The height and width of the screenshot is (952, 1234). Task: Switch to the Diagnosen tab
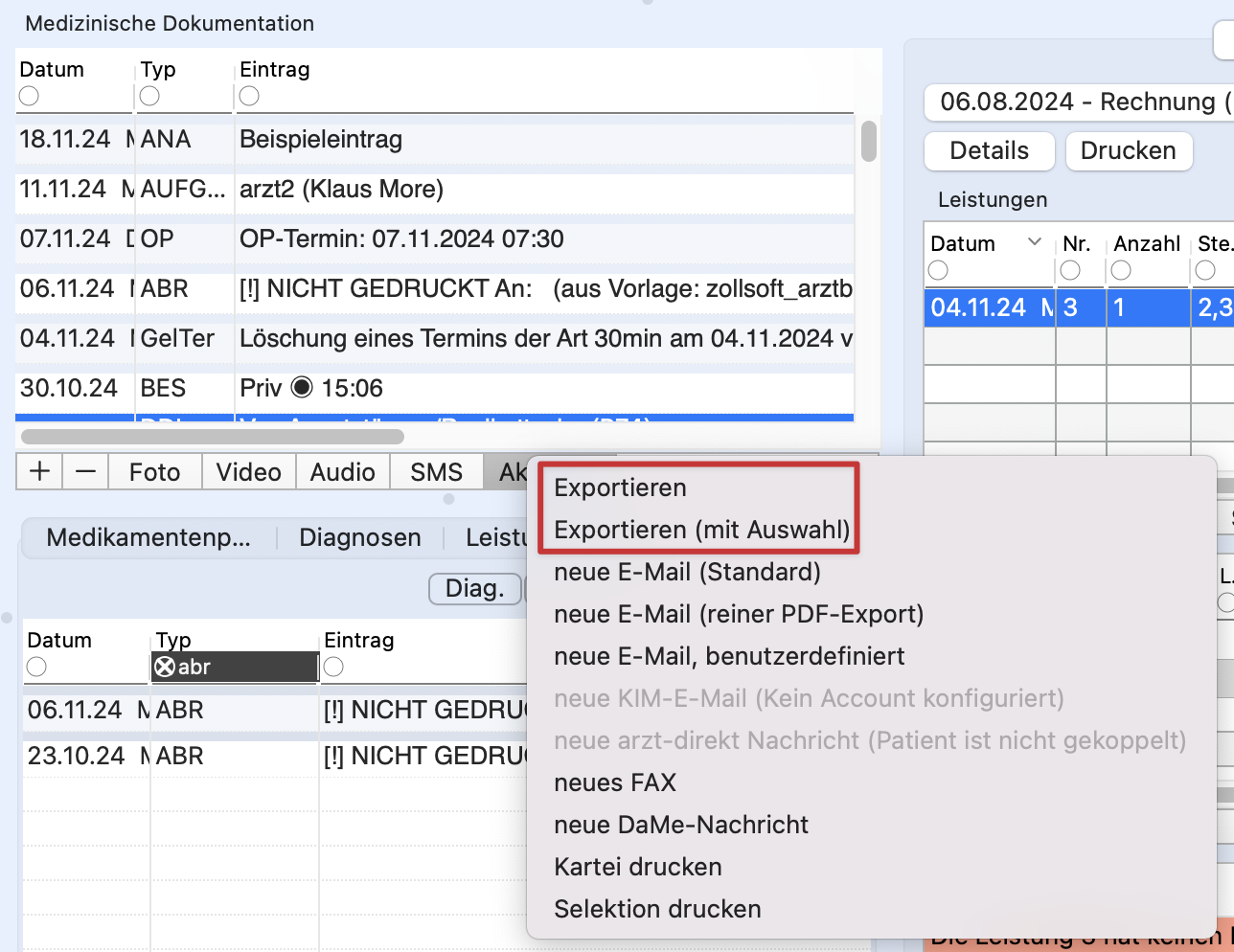point(360,537)
